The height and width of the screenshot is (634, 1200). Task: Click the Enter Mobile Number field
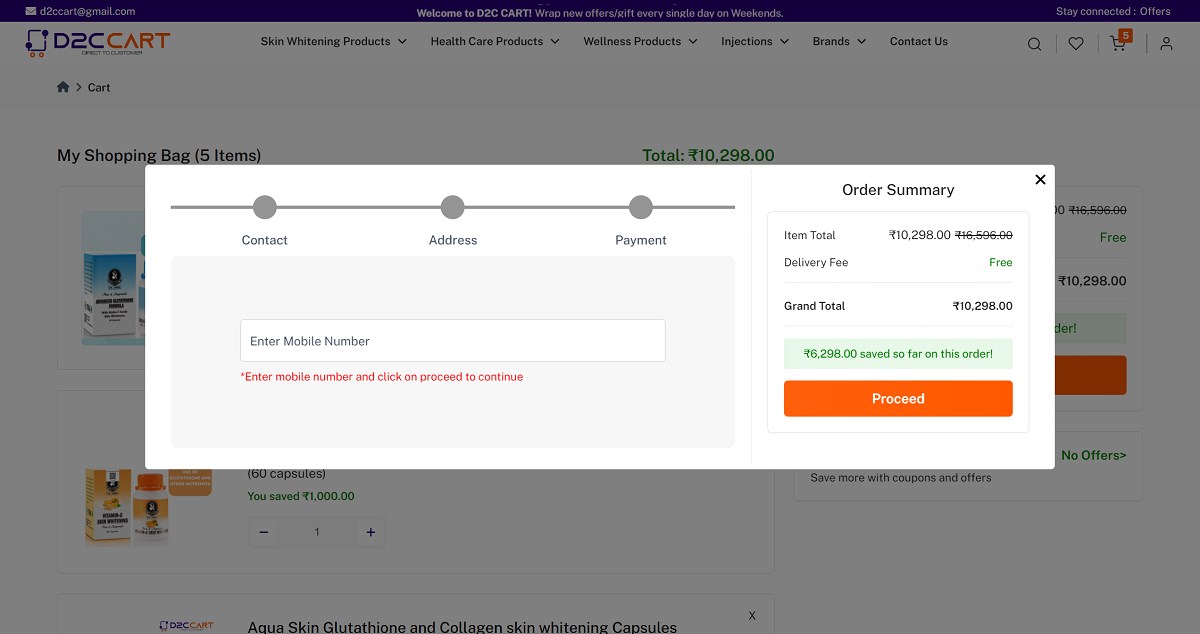coord(452,340)
